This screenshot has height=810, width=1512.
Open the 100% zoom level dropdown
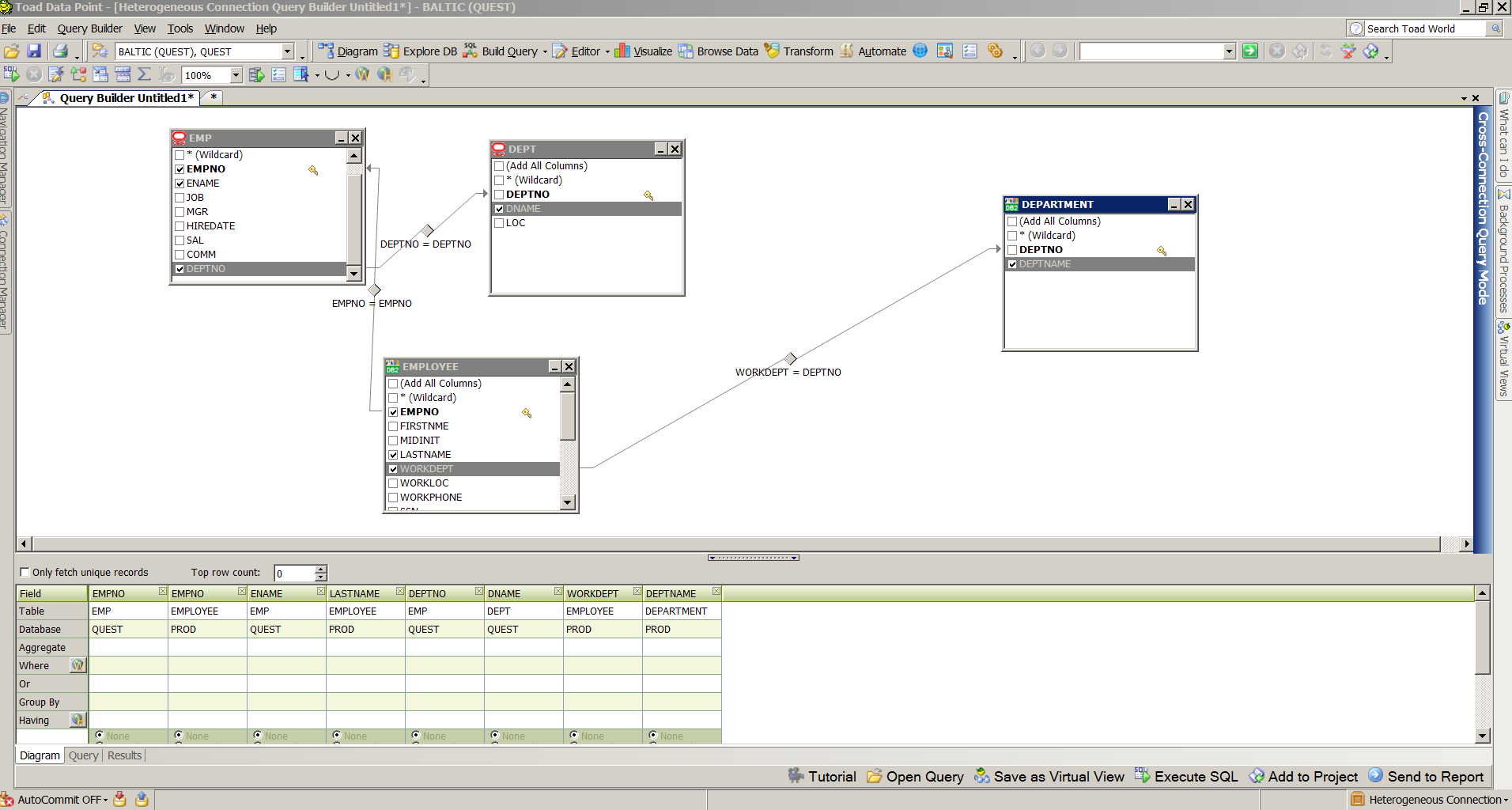236,75
